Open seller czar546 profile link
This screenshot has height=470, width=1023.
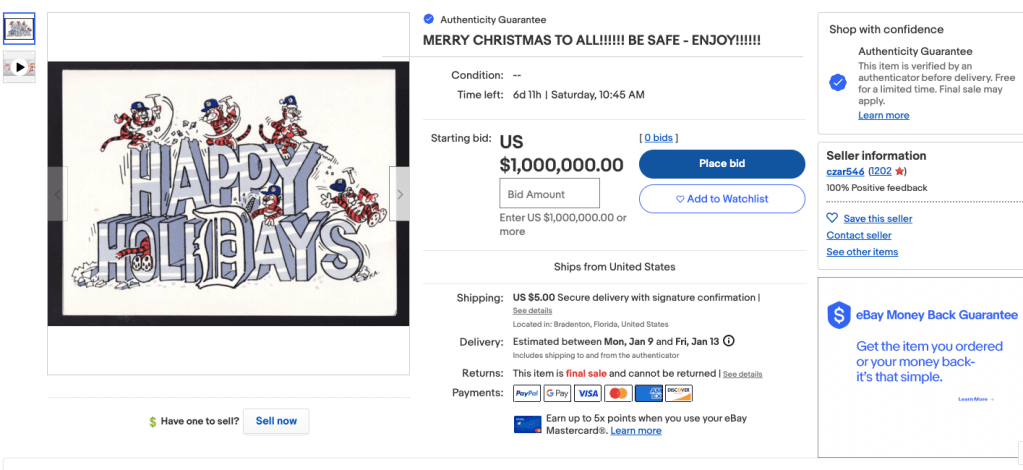click(x=845, y=172)
